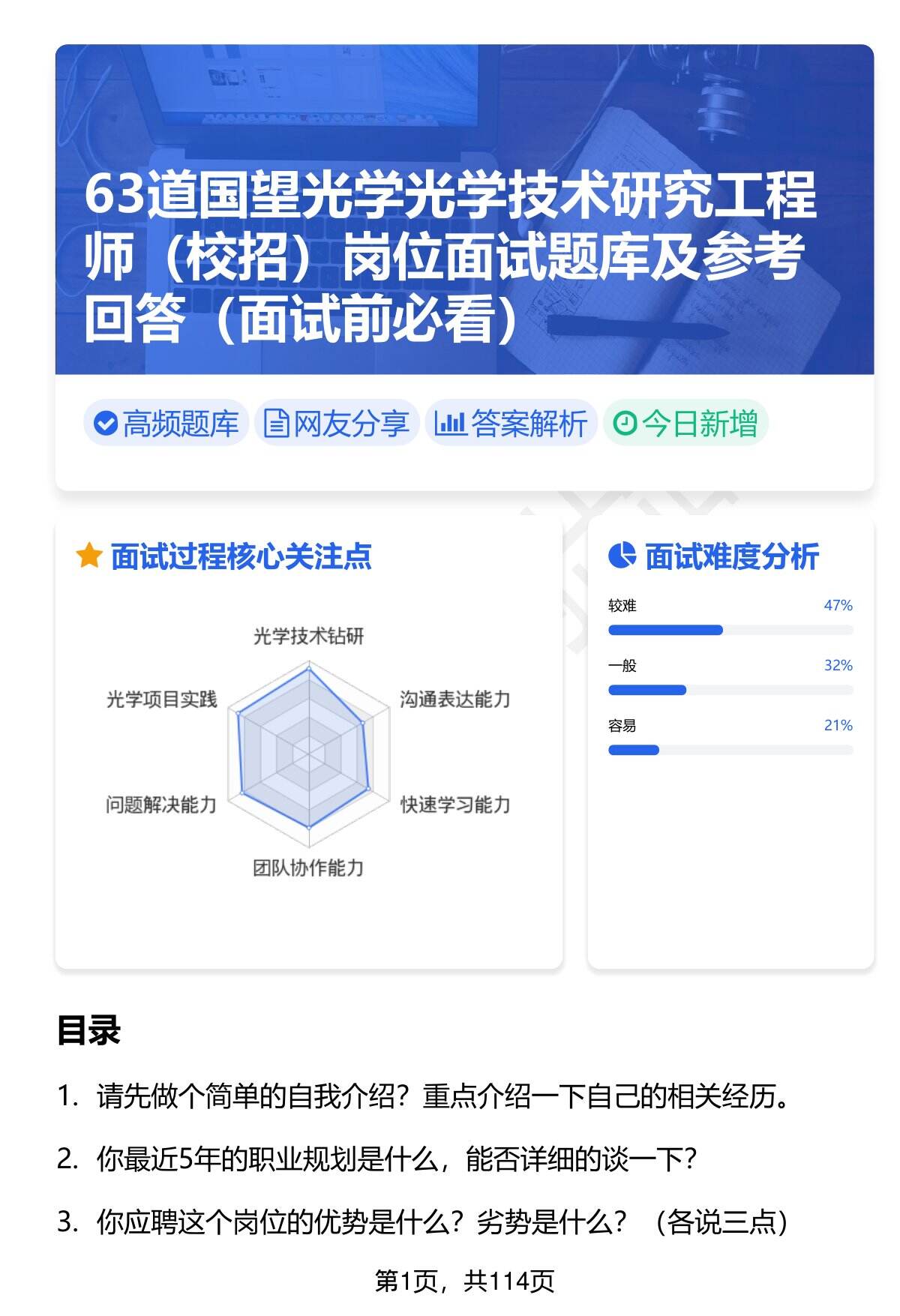Image resolution: width=900 pixels, height=1316 pixels.
Task: Open the 今日新增 tag
Action: 685,424
